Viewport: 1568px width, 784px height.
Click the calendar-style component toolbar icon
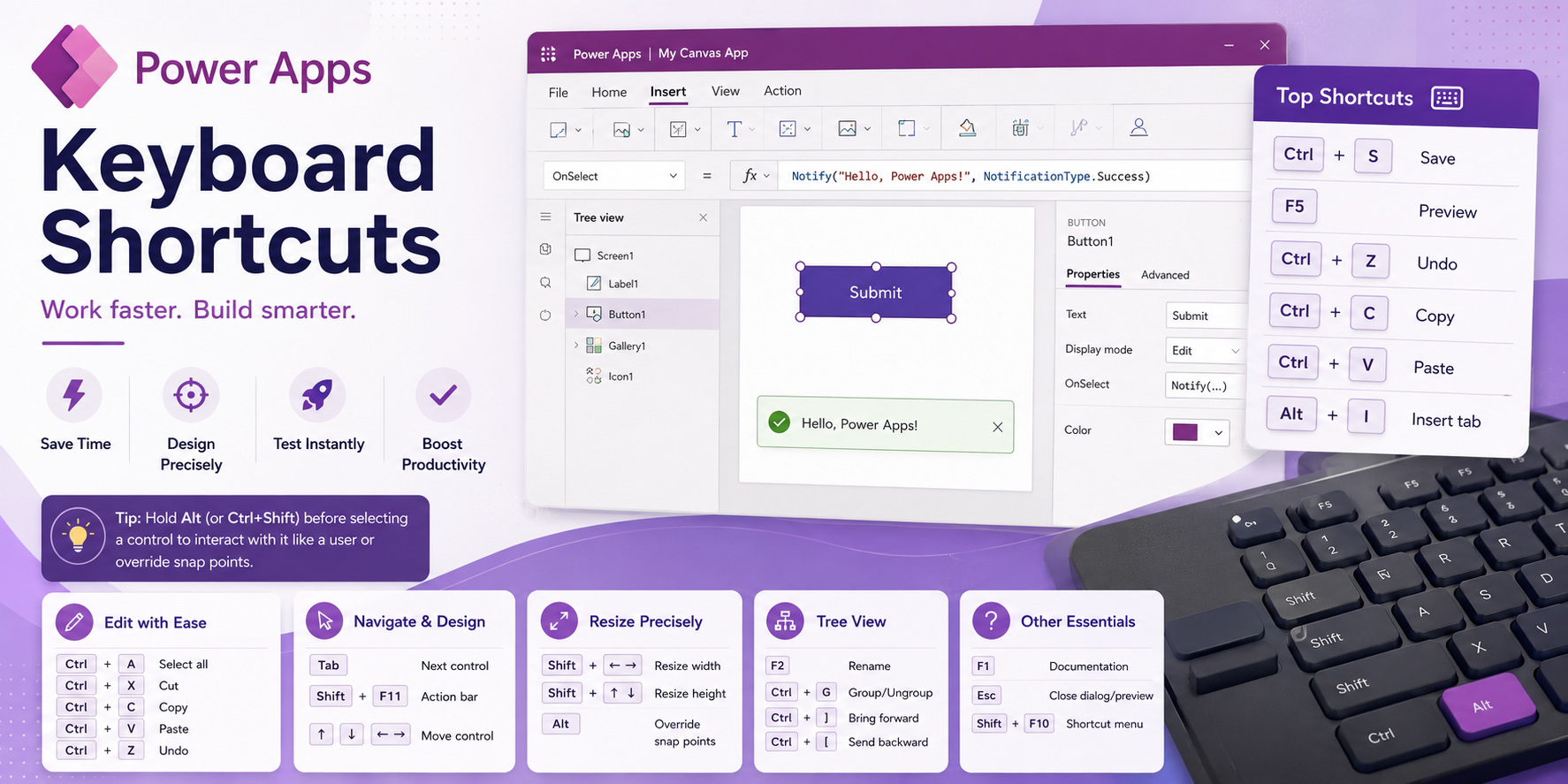1020,128
